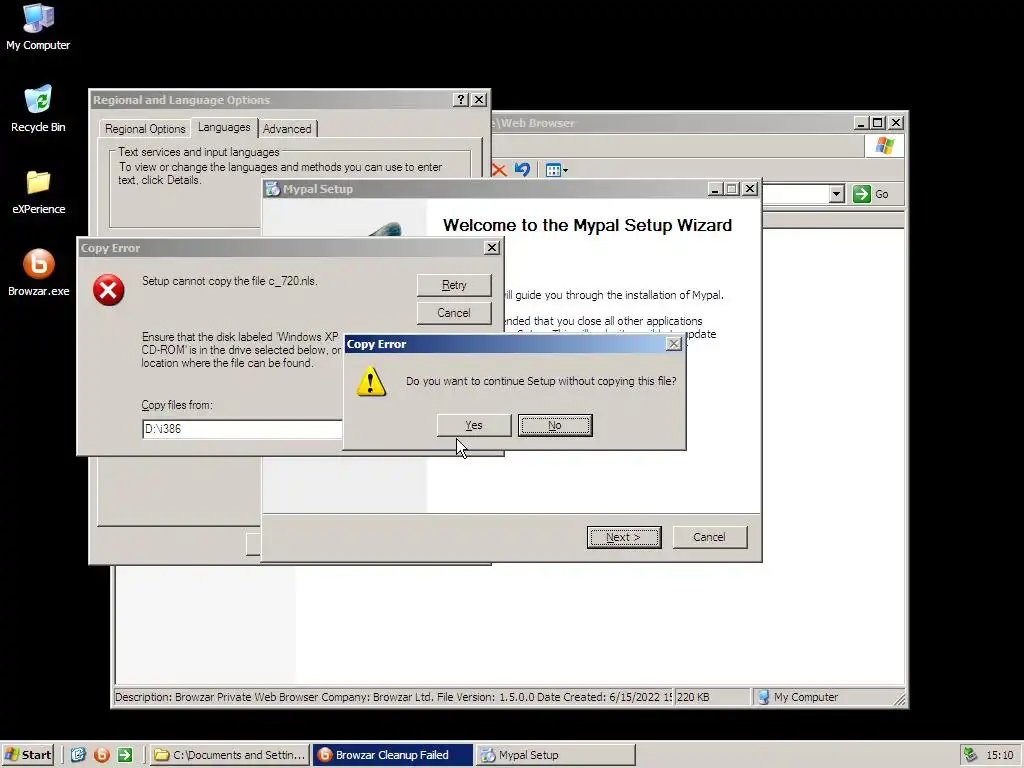Click Next in Mypal Setup wizard
Image resolution: width=1024 pixels, height=768 pixels.
[x=624, y=537]
